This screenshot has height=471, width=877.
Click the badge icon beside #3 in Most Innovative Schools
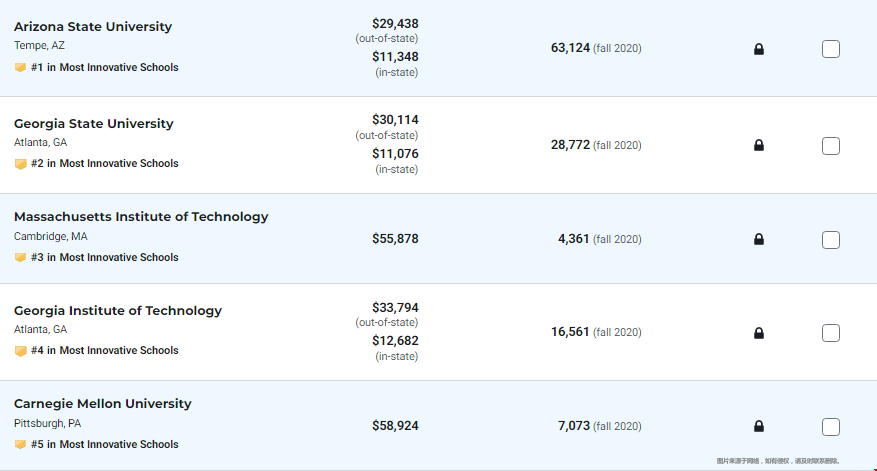tap(20, 258)
